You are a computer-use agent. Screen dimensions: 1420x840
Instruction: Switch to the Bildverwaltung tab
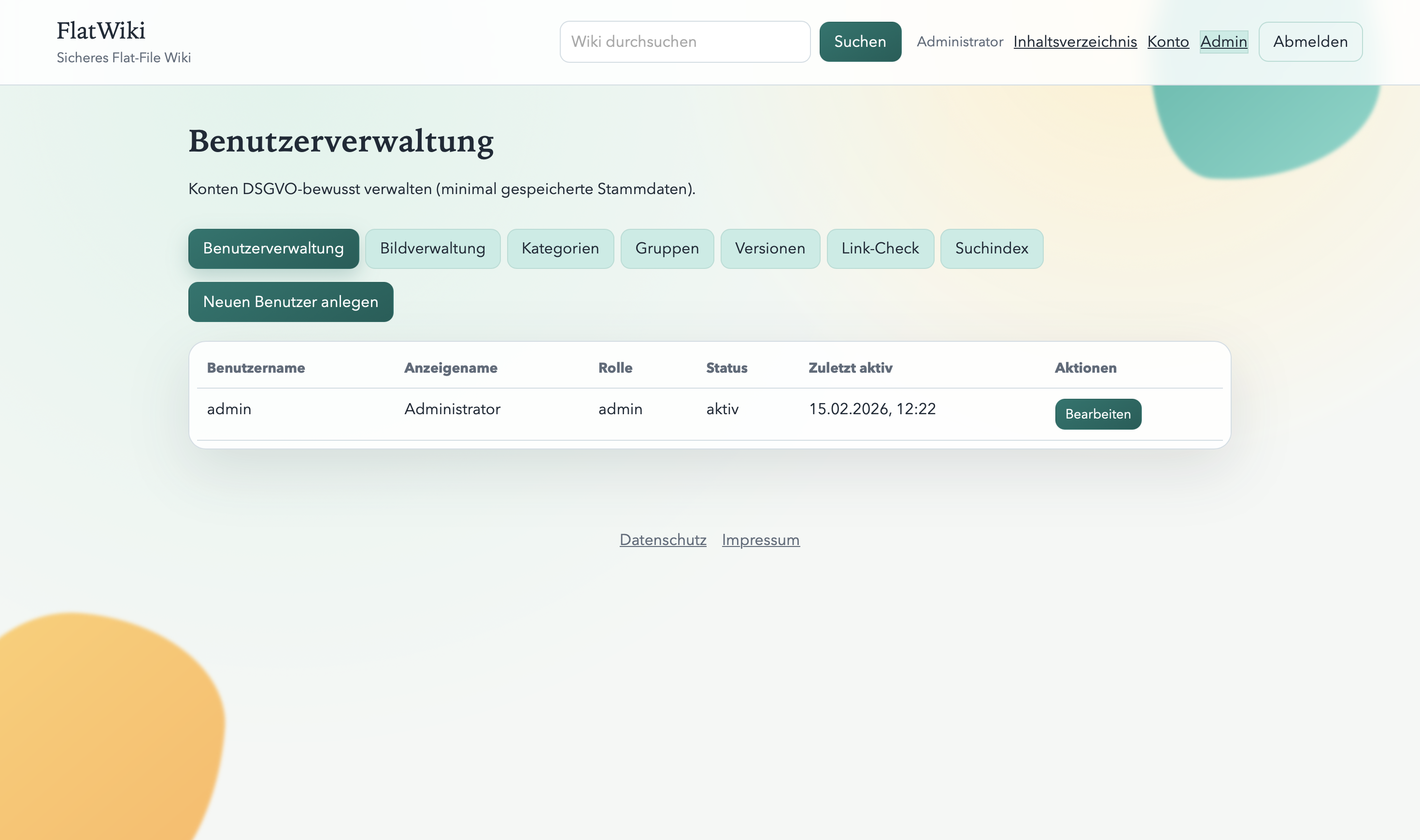click(x=433, y=249)
